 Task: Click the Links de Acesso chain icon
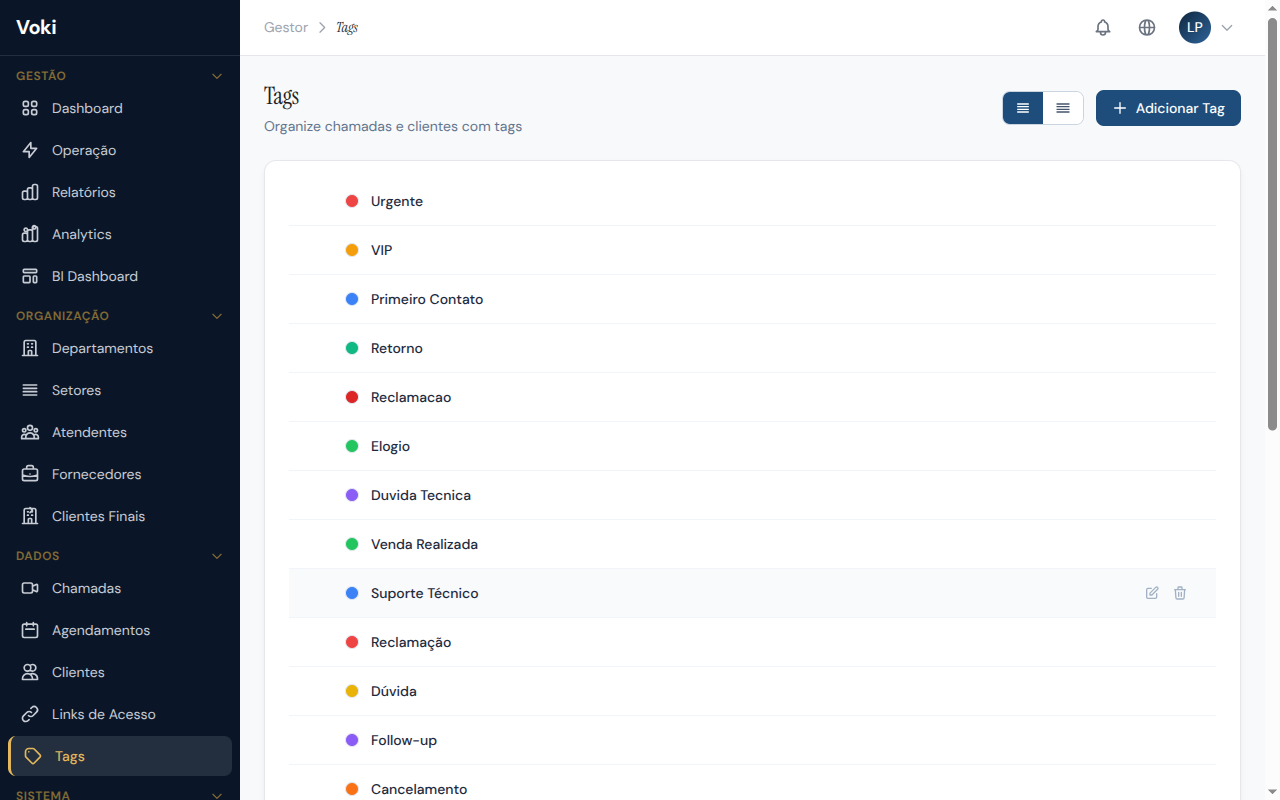point(30,714)
